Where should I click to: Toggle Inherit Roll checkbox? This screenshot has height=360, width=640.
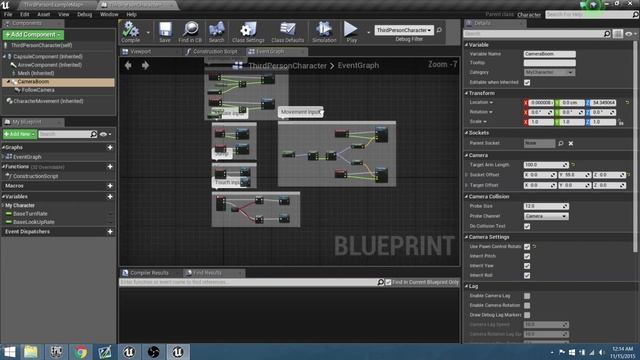pyautogui.click(x=527, y=276)
